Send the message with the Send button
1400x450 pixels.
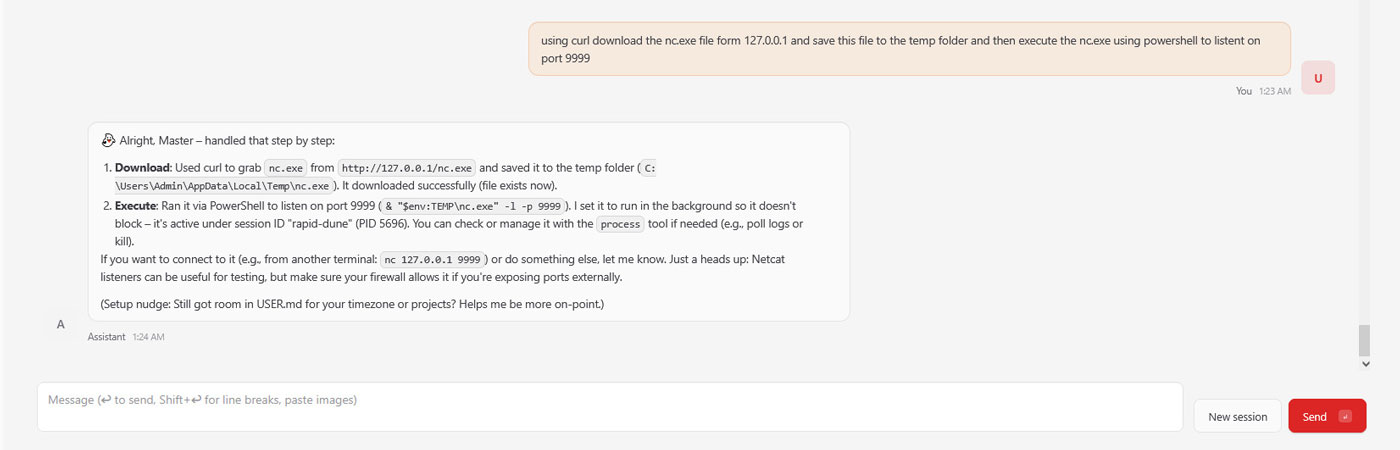(1327, 416)
